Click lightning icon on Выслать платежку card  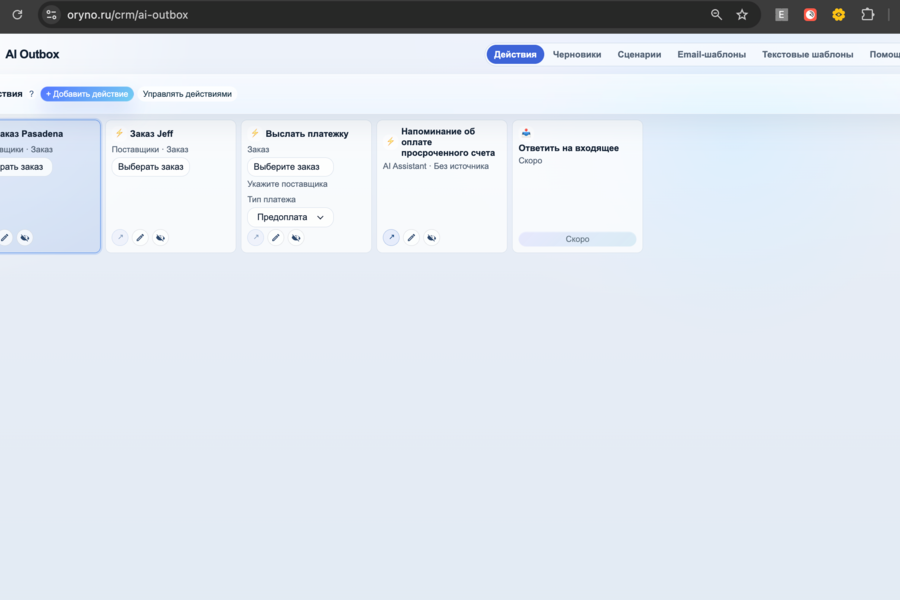pyautogui.click(x=255, y=133)
